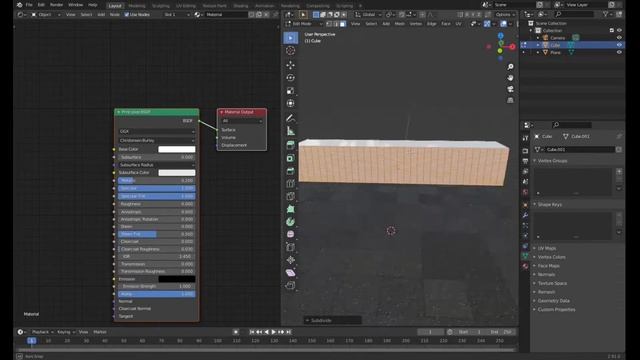Click the viewport pan hand icon
The image size is (640, 360).
[x=510, y=78]
